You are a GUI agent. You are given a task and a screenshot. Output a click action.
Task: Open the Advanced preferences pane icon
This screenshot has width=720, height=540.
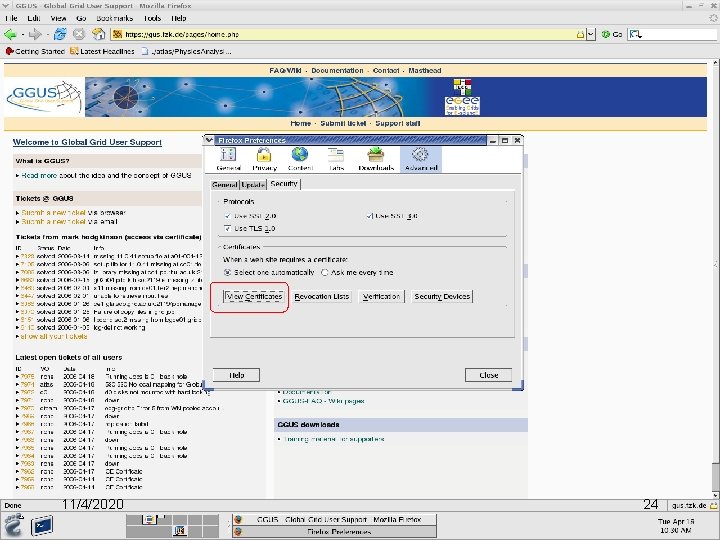421,159
